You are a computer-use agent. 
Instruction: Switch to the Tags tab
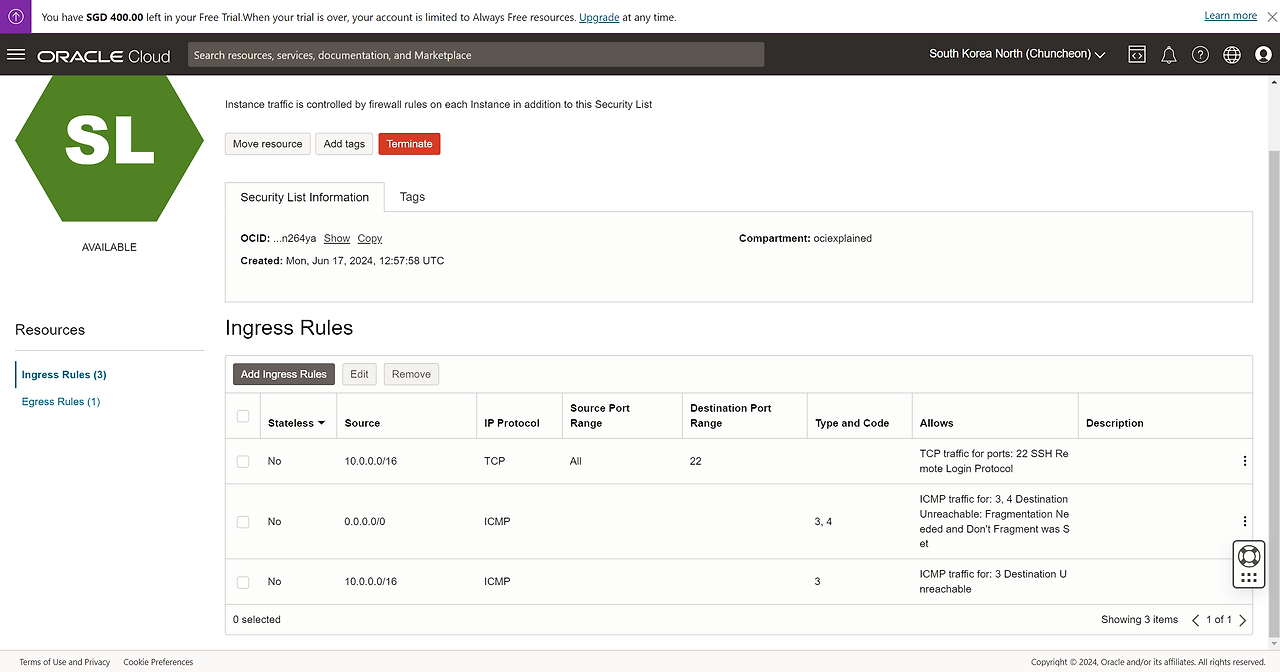(x=412, y=197)
